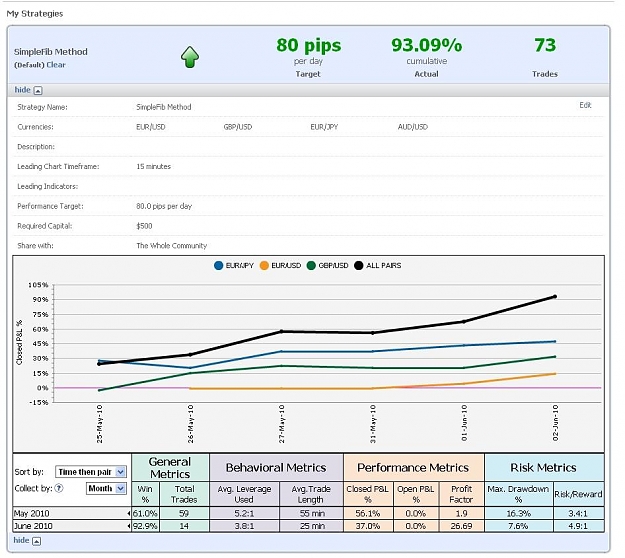Image resolution: width=625 pixels, height=558 pixels.
Task: Click the Risk/Reward sub-header
Action: [578, 494]
